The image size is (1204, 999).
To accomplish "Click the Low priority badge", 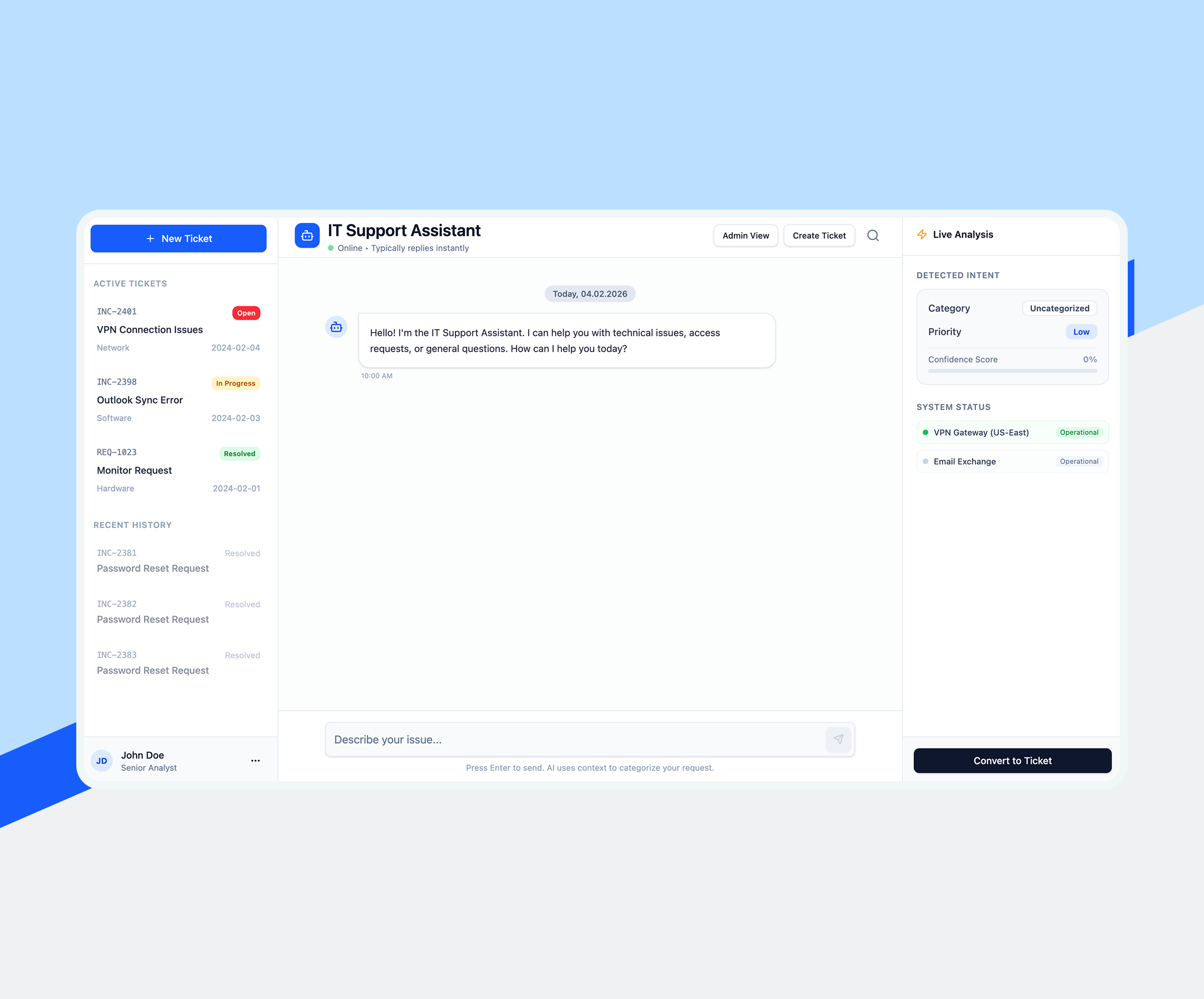I will coord(1081,332).
